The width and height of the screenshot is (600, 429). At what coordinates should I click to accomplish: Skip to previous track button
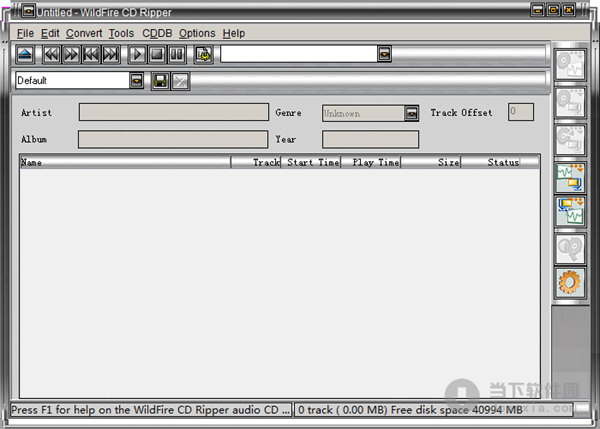91,54
